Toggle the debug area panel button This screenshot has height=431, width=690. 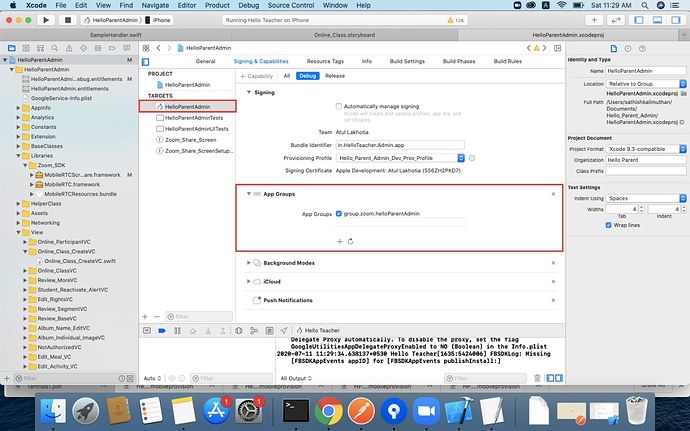pos(657,20)
